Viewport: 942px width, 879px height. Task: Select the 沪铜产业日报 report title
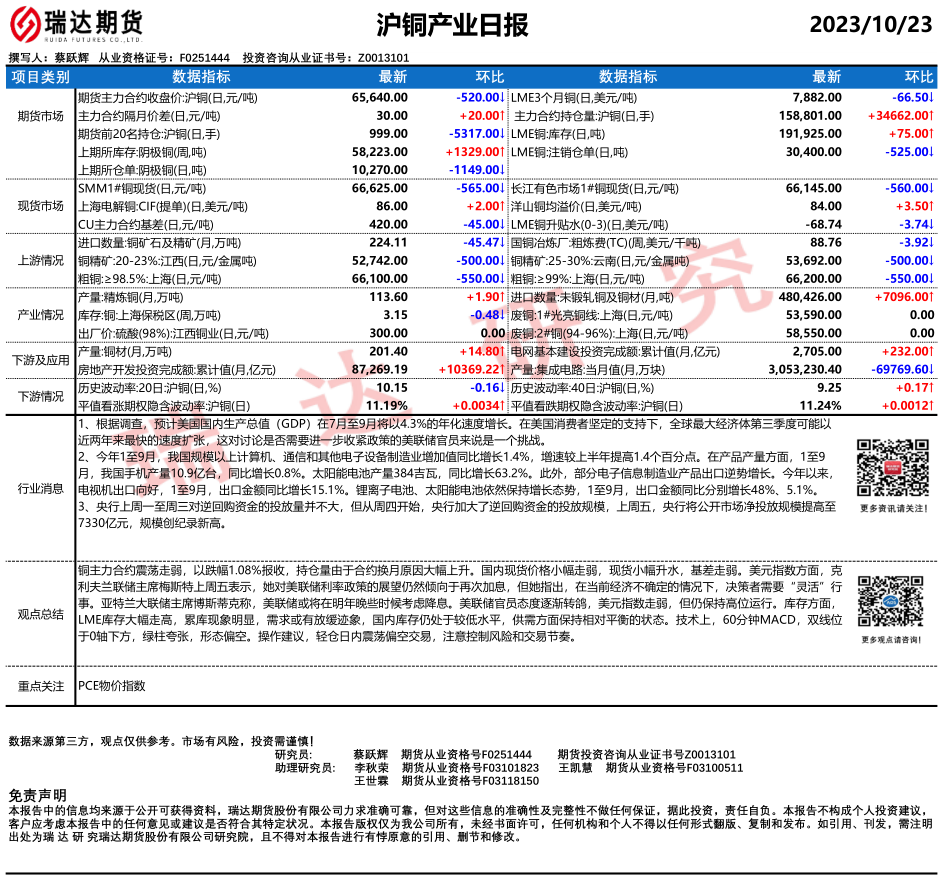(x=452, y=24)
